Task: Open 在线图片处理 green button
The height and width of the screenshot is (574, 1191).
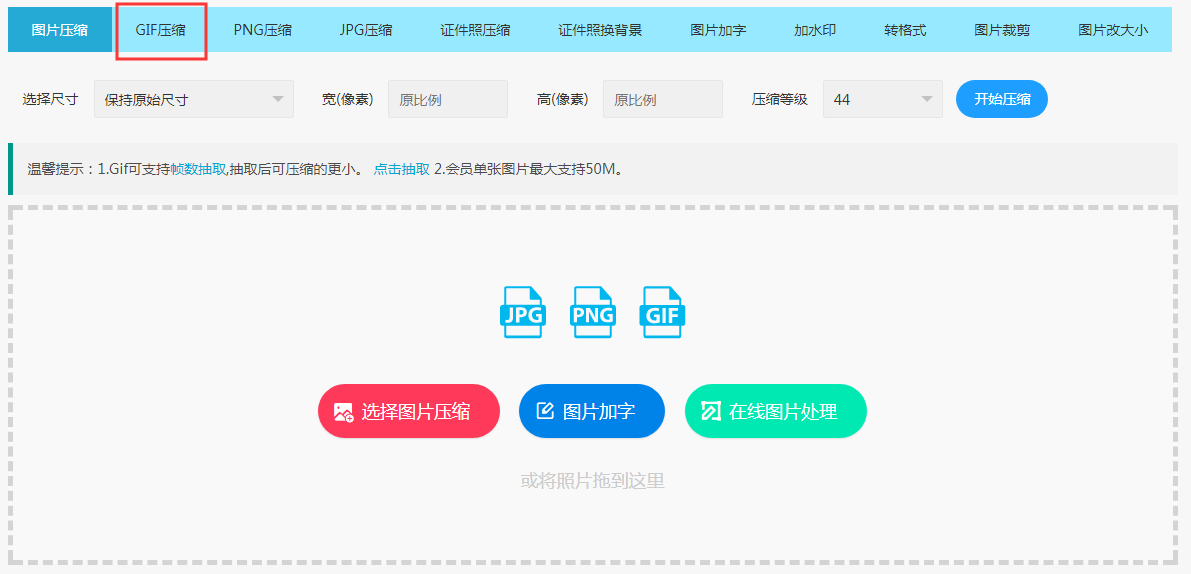Action: point(775,411)
